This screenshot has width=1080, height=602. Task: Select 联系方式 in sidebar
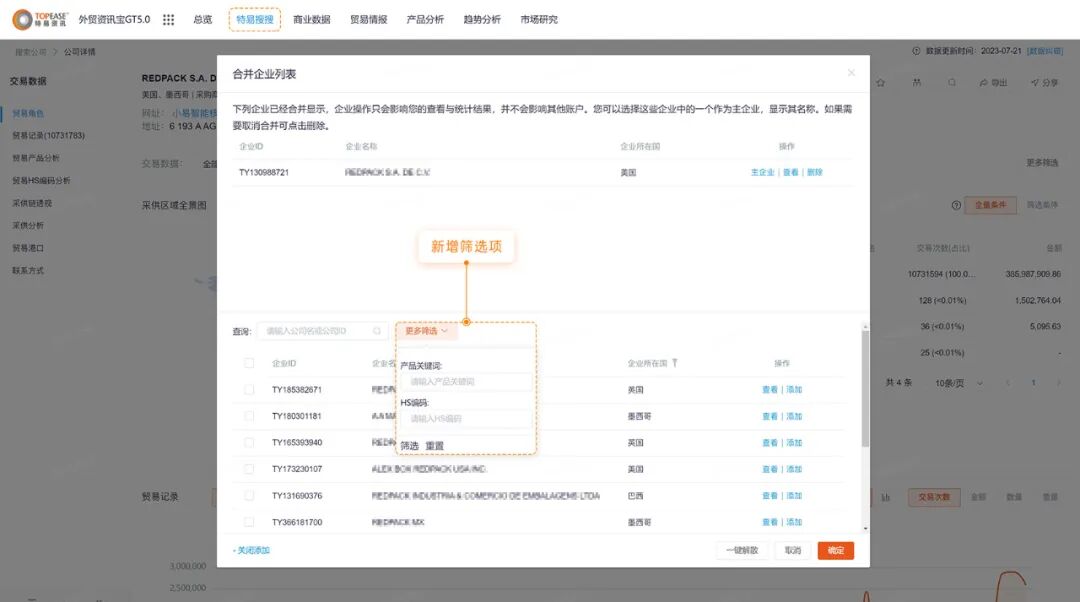(x=28, y=271)
